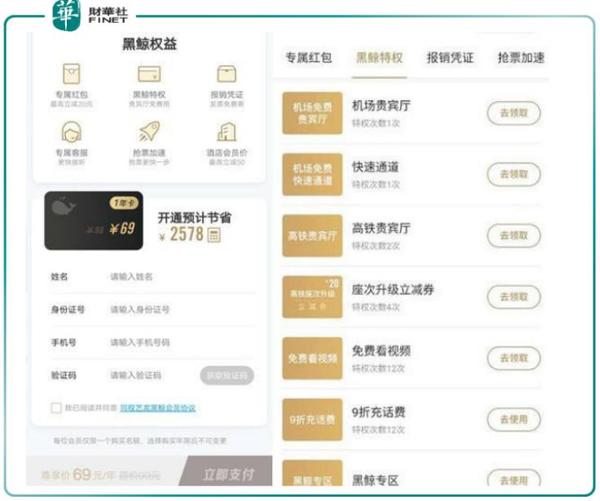This screenshot has height=501, width=600.
Task: Focus the 姓名 name input field
Action: pos(180,276)
